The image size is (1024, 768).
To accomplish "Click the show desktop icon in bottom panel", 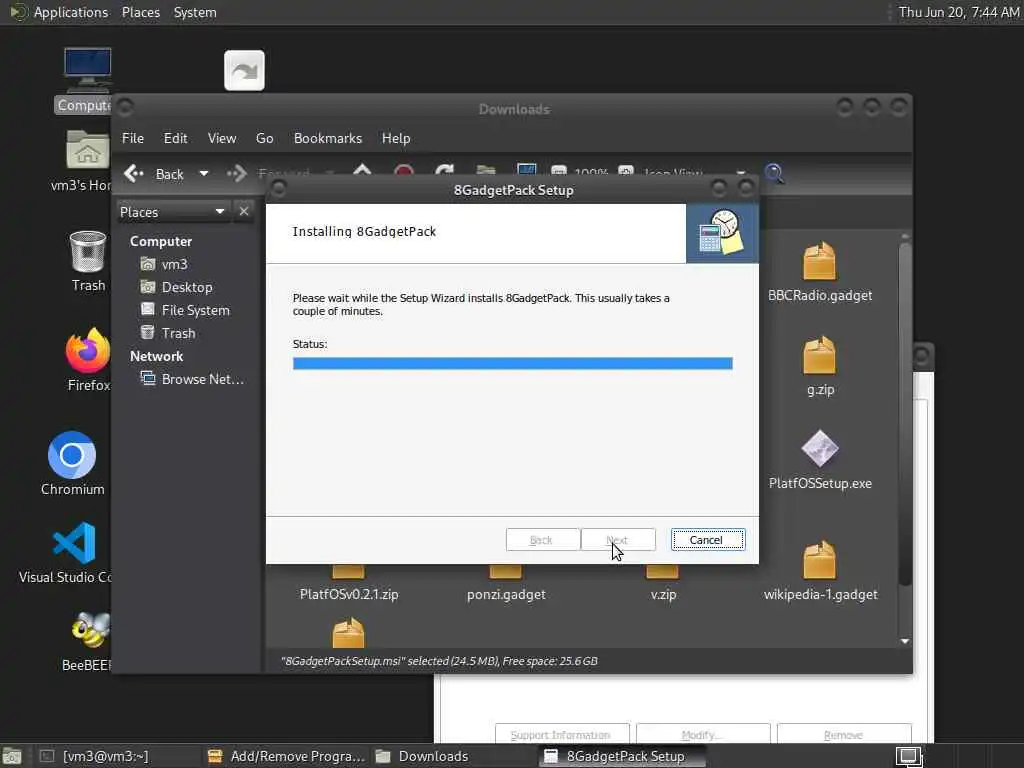I will pos(12,756).
